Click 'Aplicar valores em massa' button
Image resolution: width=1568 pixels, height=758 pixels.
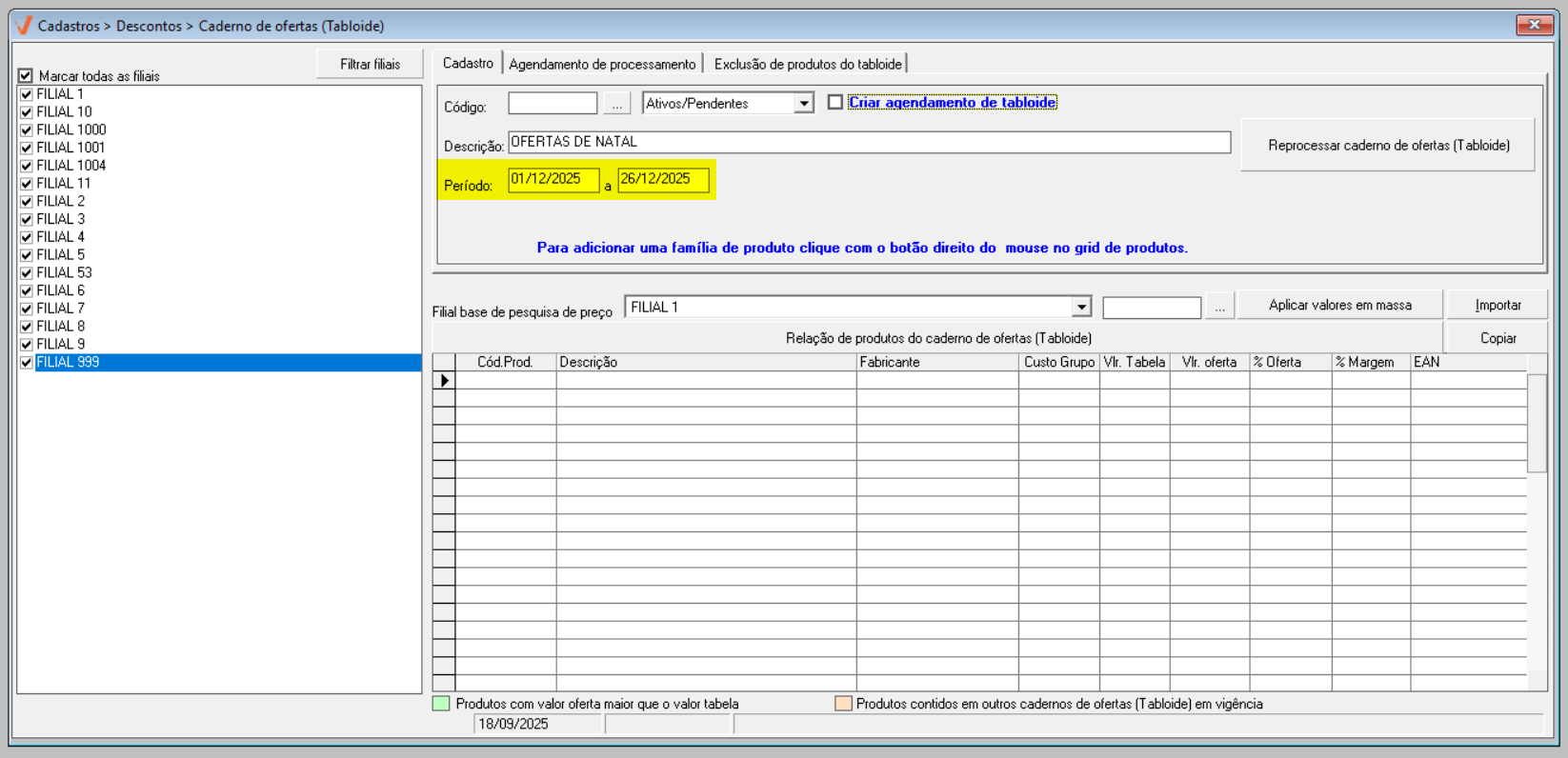(1339, 305)
